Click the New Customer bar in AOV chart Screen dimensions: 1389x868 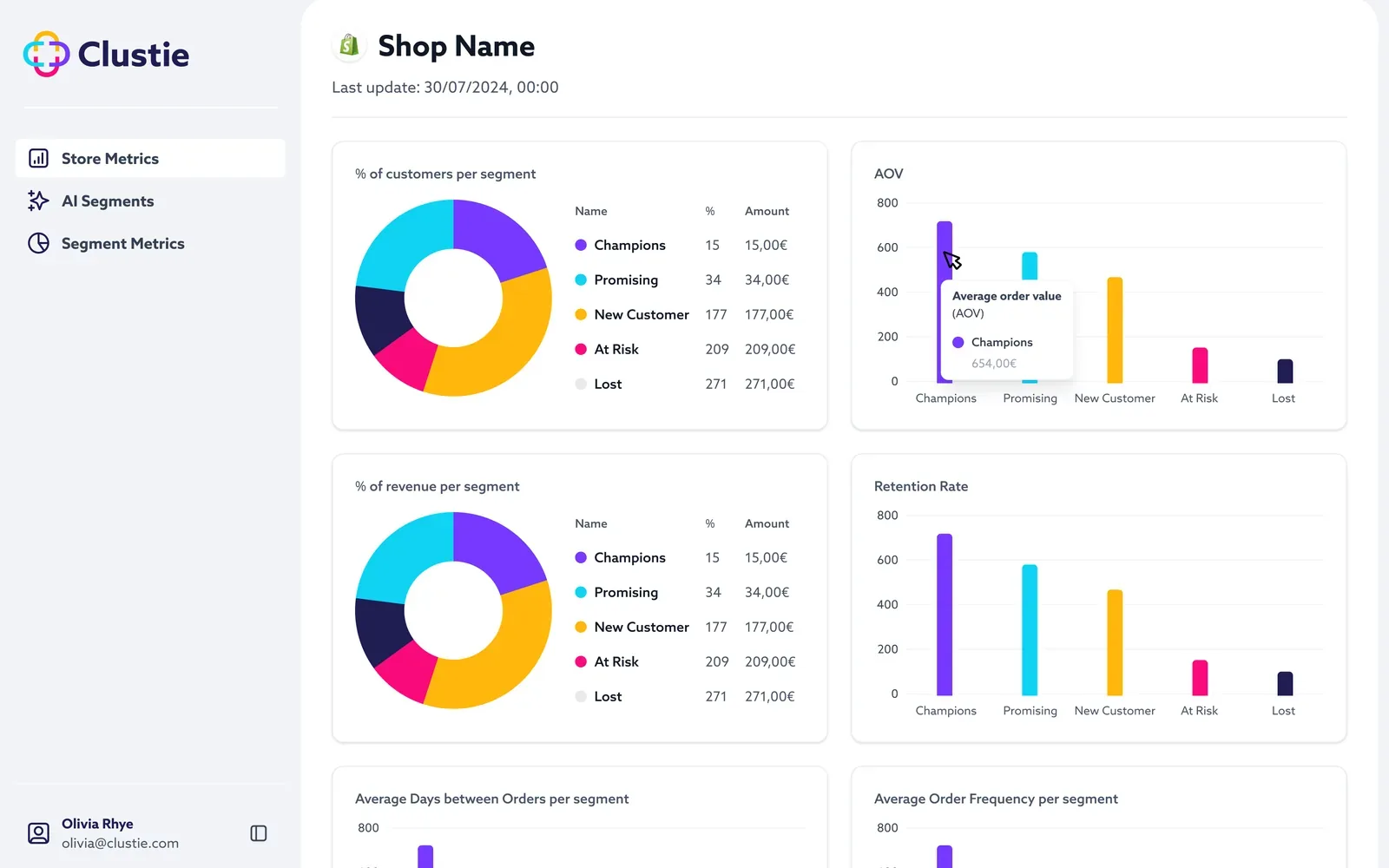(1115, 330)
